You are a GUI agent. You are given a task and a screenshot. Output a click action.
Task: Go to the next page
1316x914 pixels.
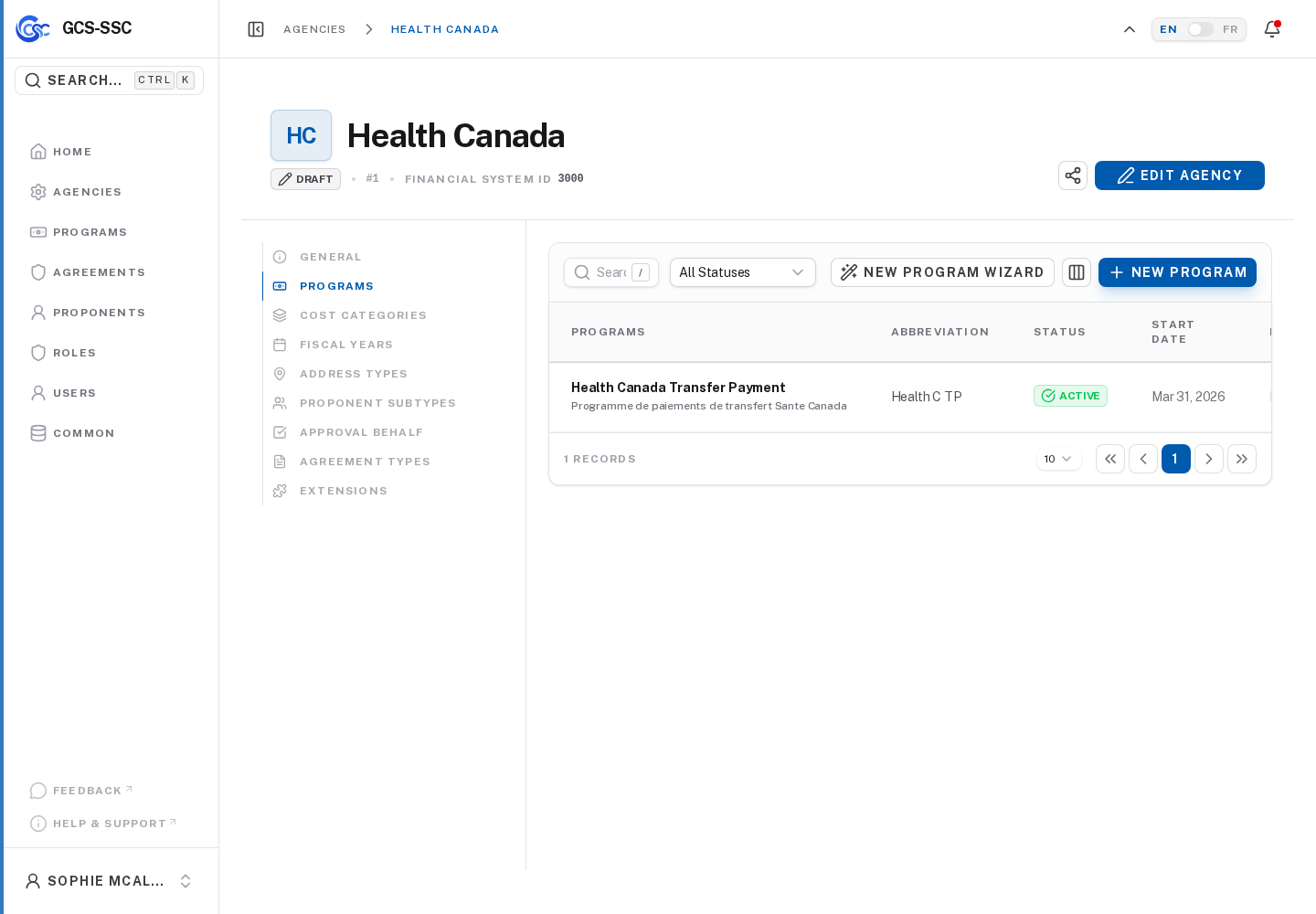(x=1209, y=459)
